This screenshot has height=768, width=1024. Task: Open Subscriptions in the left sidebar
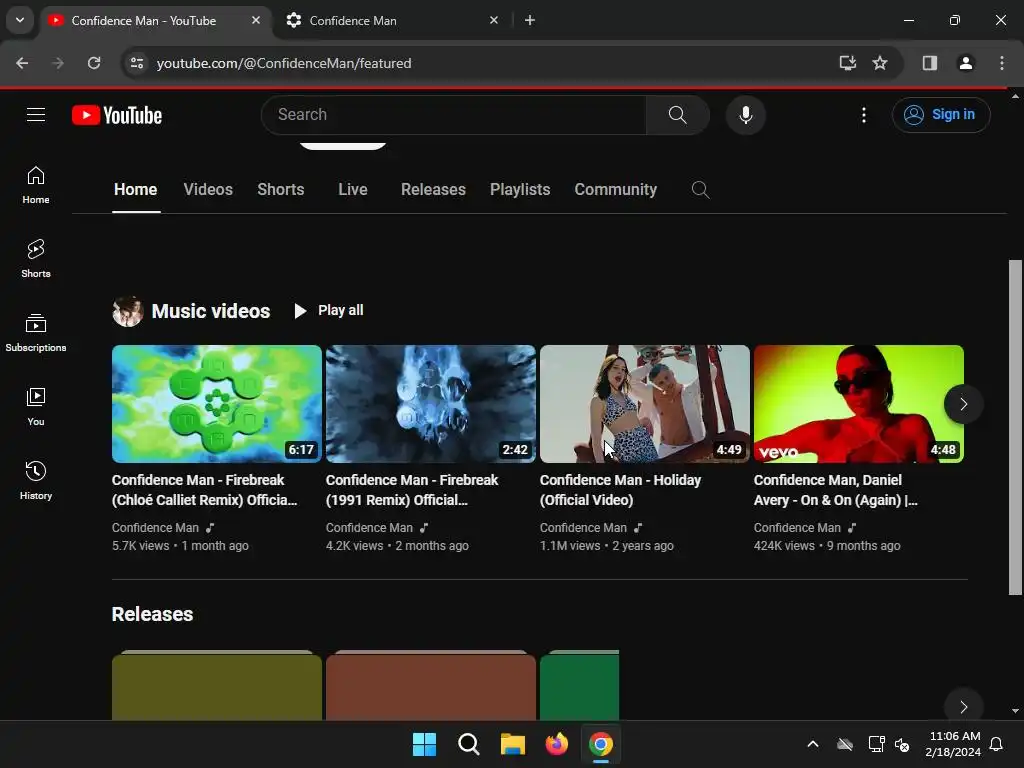36,333
